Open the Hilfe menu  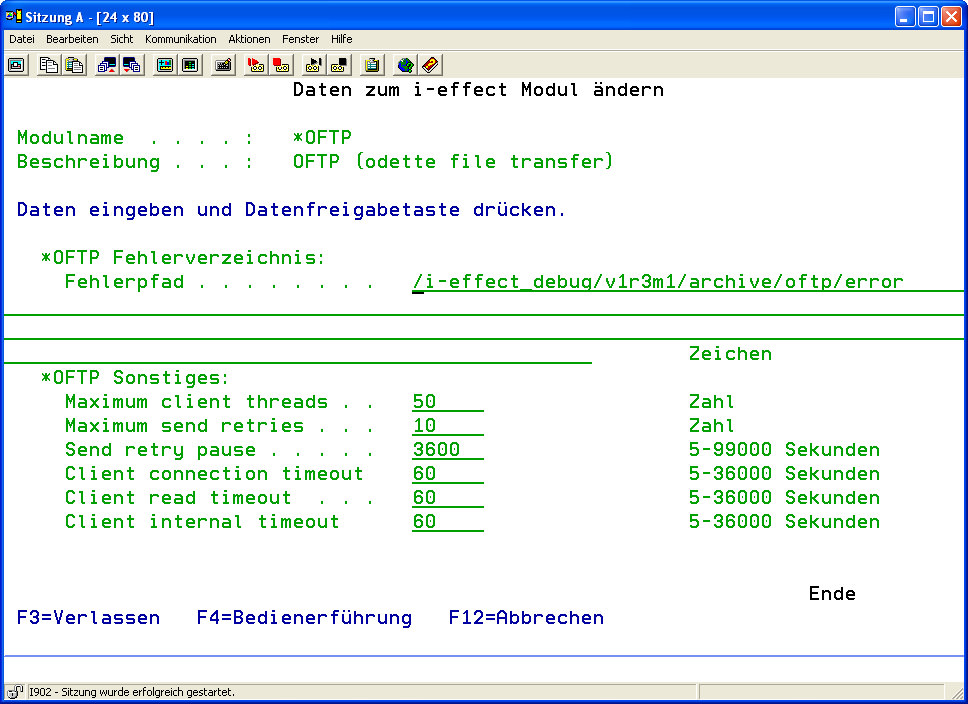tap(341, 39)
